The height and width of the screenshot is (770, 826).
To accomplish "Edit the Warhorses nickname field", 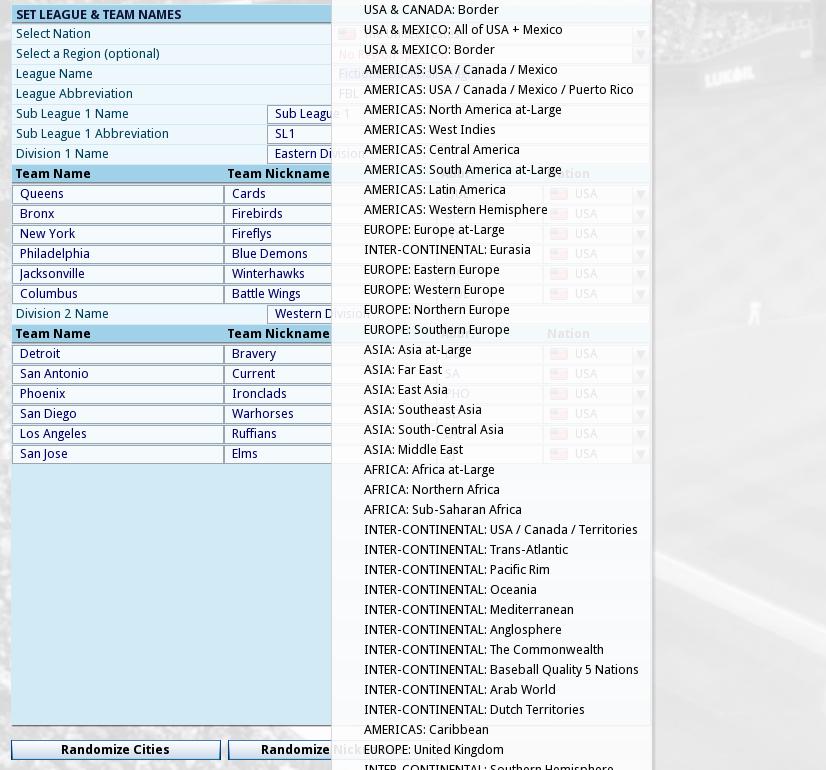I will (x=278, y=414).
